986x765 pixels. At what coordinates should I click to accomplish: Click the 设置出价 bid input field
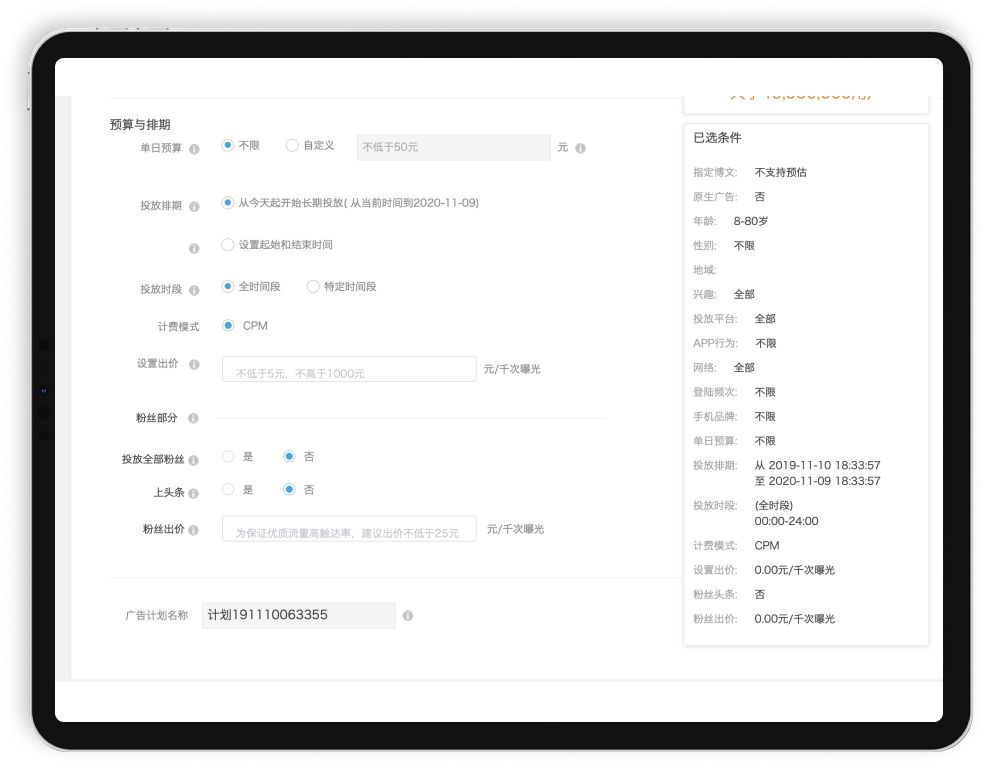[349, 369]
